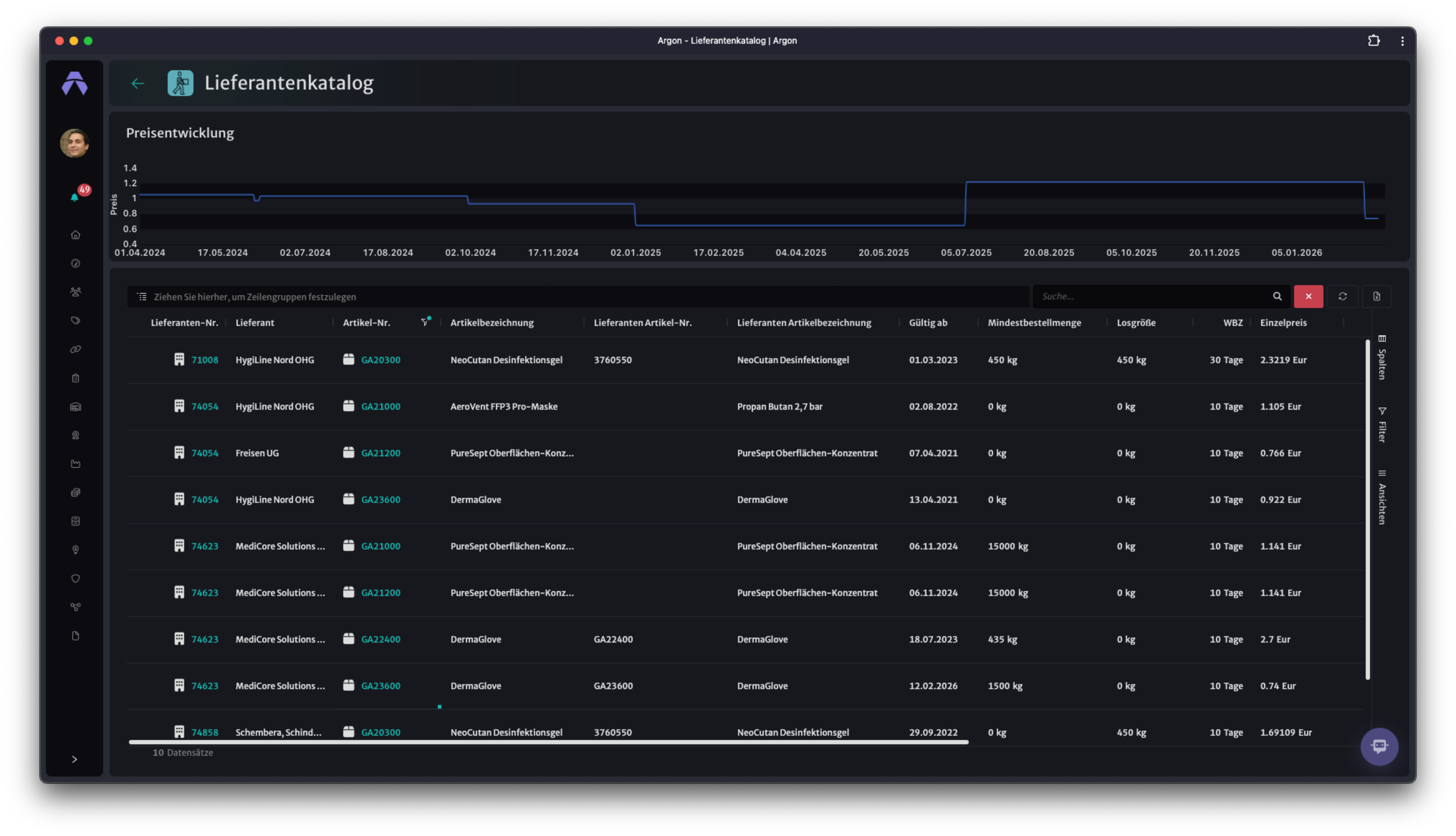Open the warehouse icon in sidebar

[x=75, y=407]
